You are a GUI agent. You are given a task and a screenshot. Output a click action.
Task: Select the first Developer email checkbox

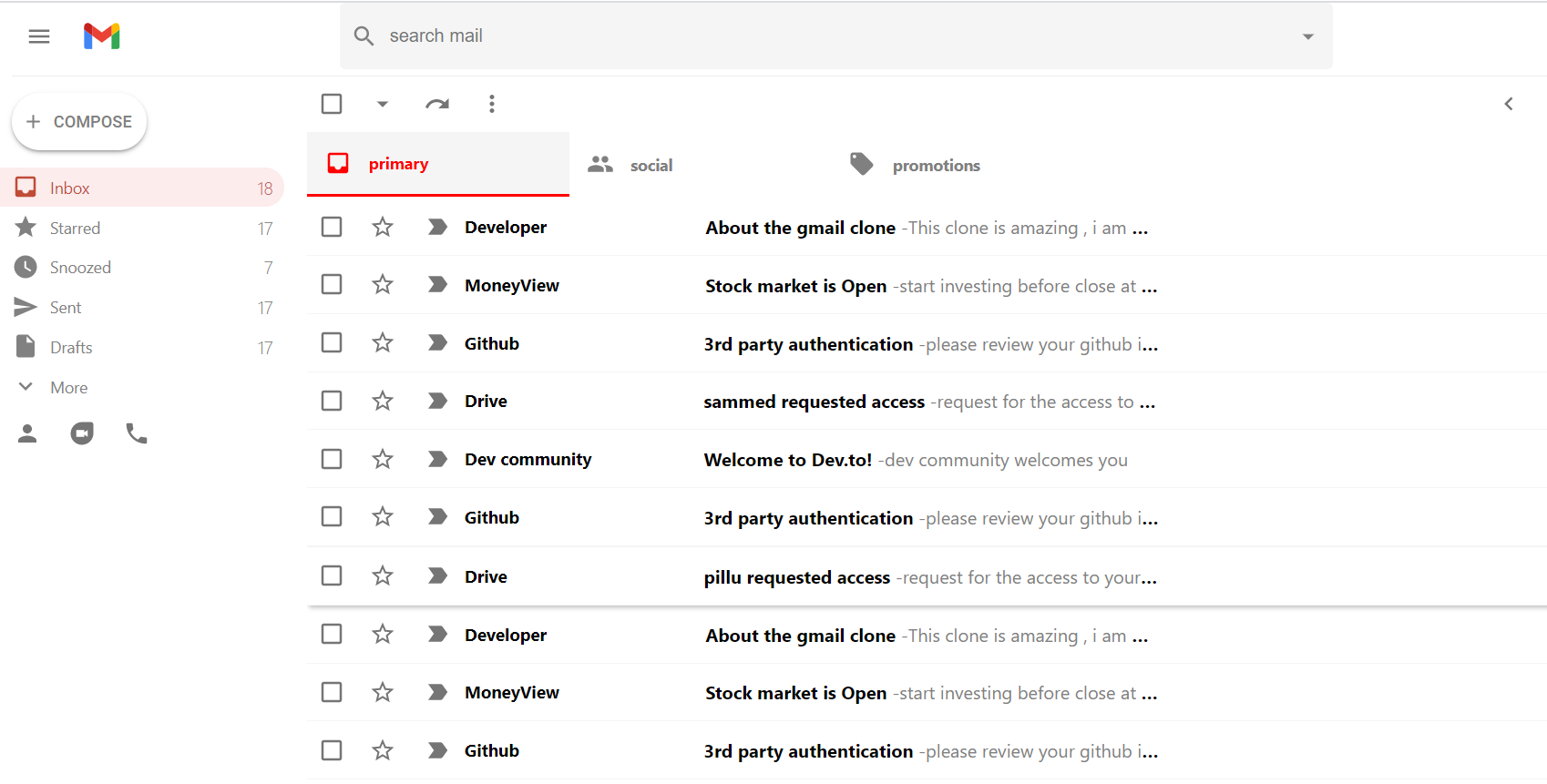tap(332, 227)
